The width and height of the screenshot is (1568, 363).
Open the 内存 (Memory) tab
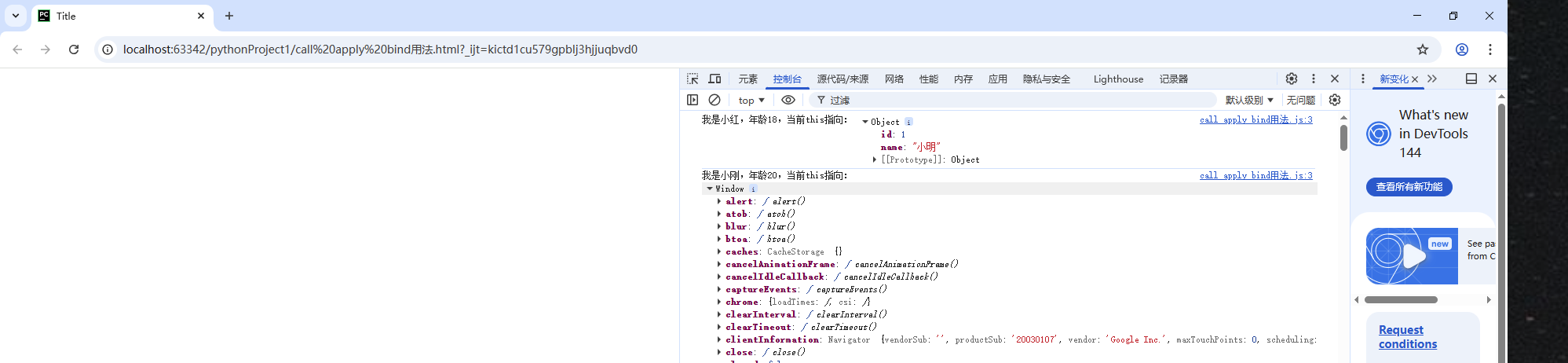point(963,79)
